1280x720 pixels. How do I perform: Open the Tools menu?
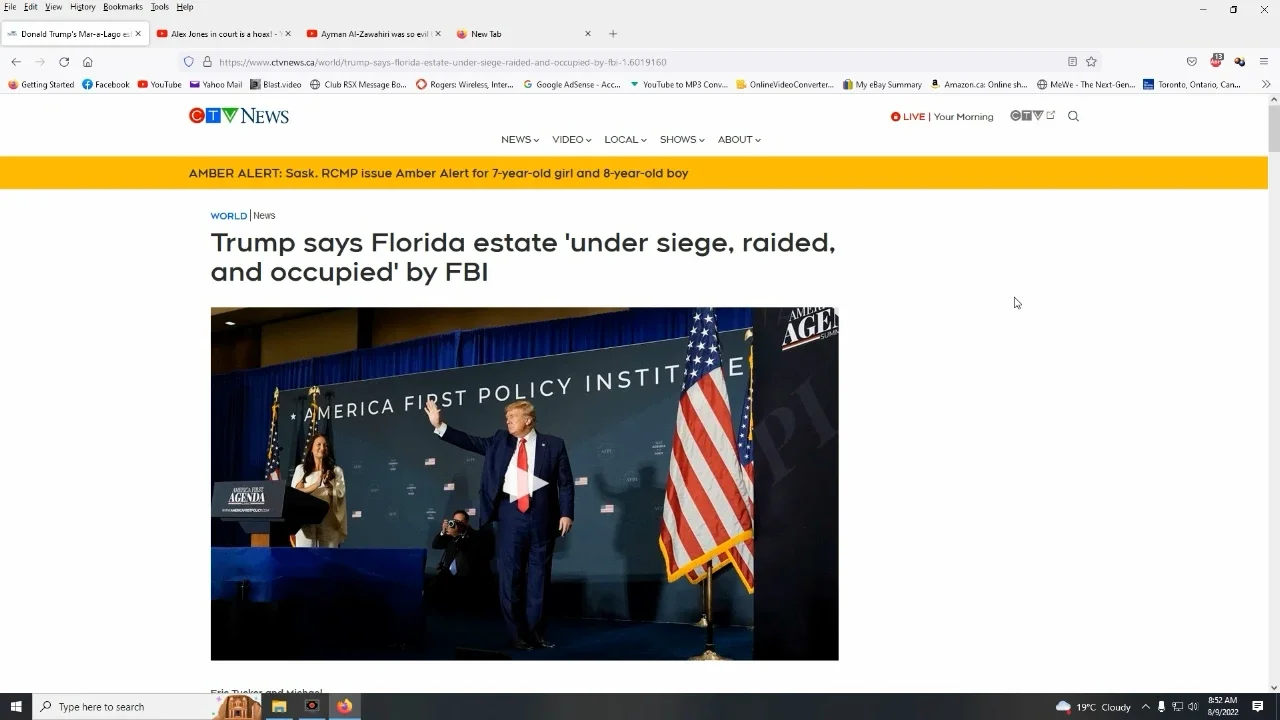click(160, 7)
